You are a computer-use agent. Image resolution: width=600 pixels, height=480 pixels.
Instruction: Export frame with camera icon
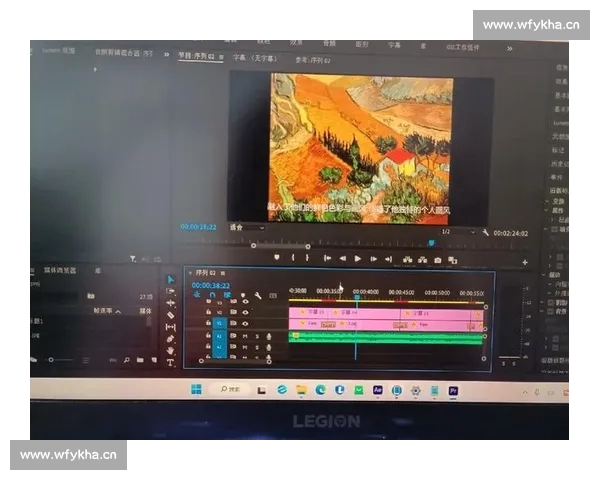pyautogui.click(x=438, y=260)
